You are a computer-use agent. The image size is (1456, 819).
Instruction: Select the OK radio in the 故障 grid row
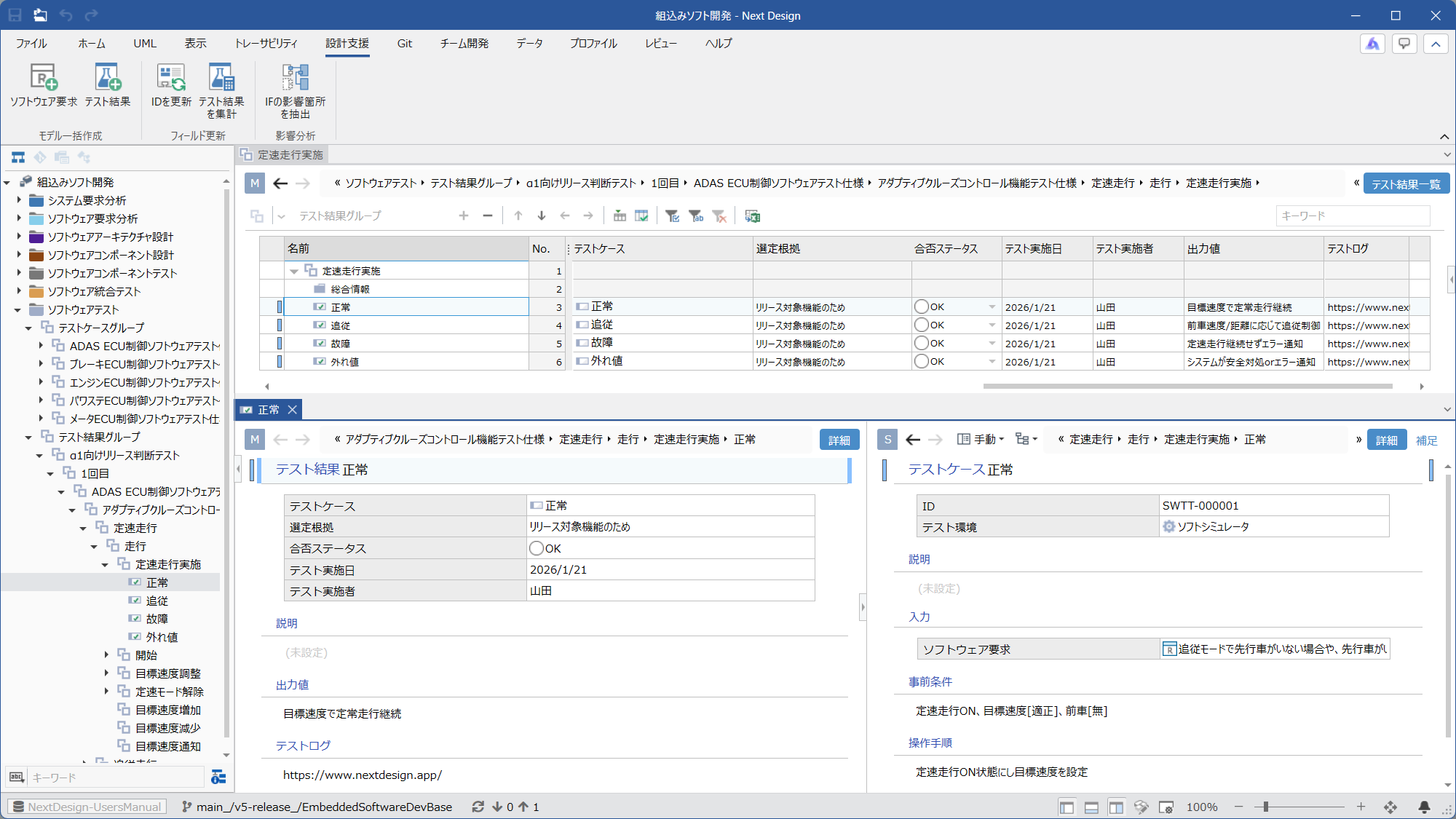[922, 344]
